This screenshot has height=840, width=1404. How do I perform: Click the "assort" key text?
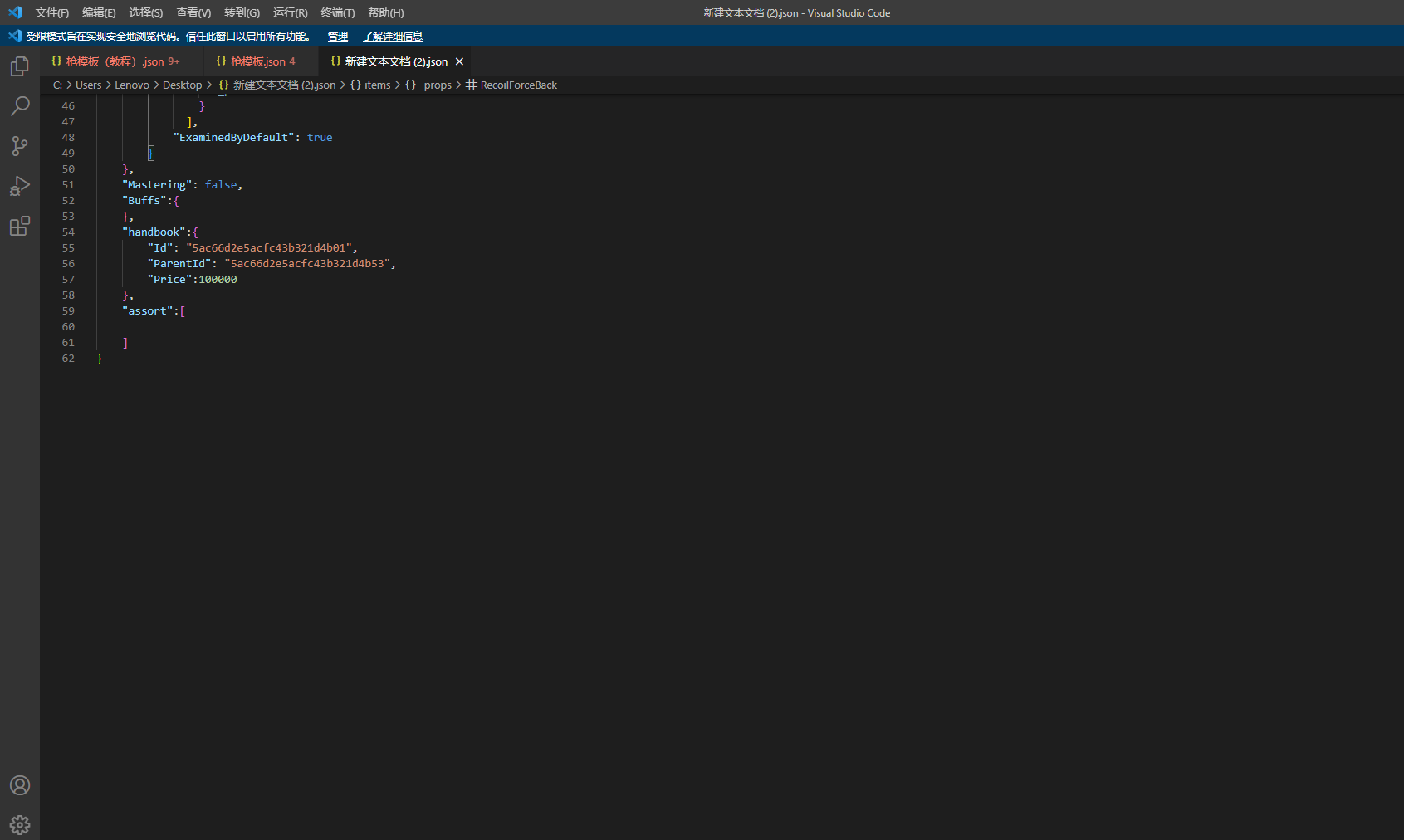point(148,310)
